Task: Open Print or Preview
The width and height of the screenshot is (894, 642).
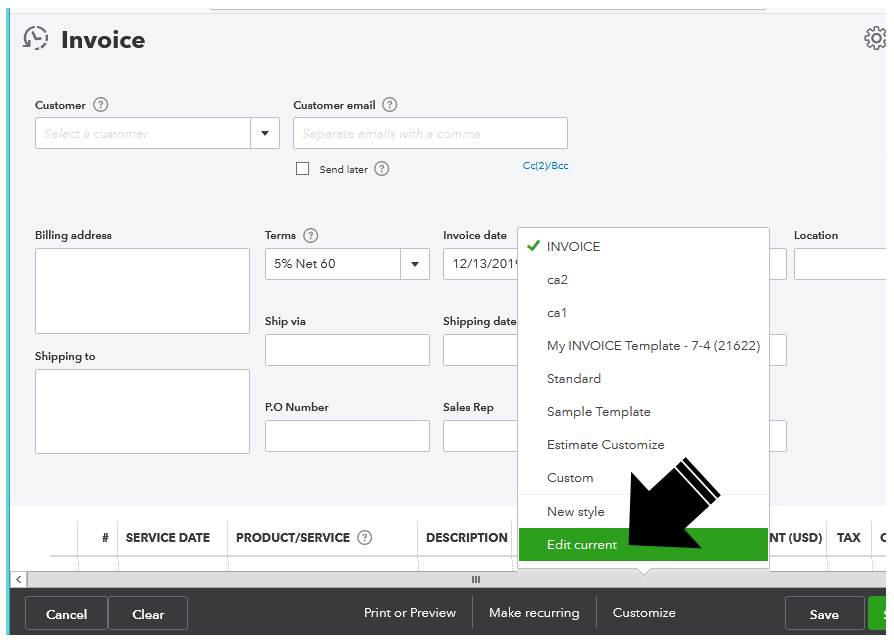Action: point(410,613)
